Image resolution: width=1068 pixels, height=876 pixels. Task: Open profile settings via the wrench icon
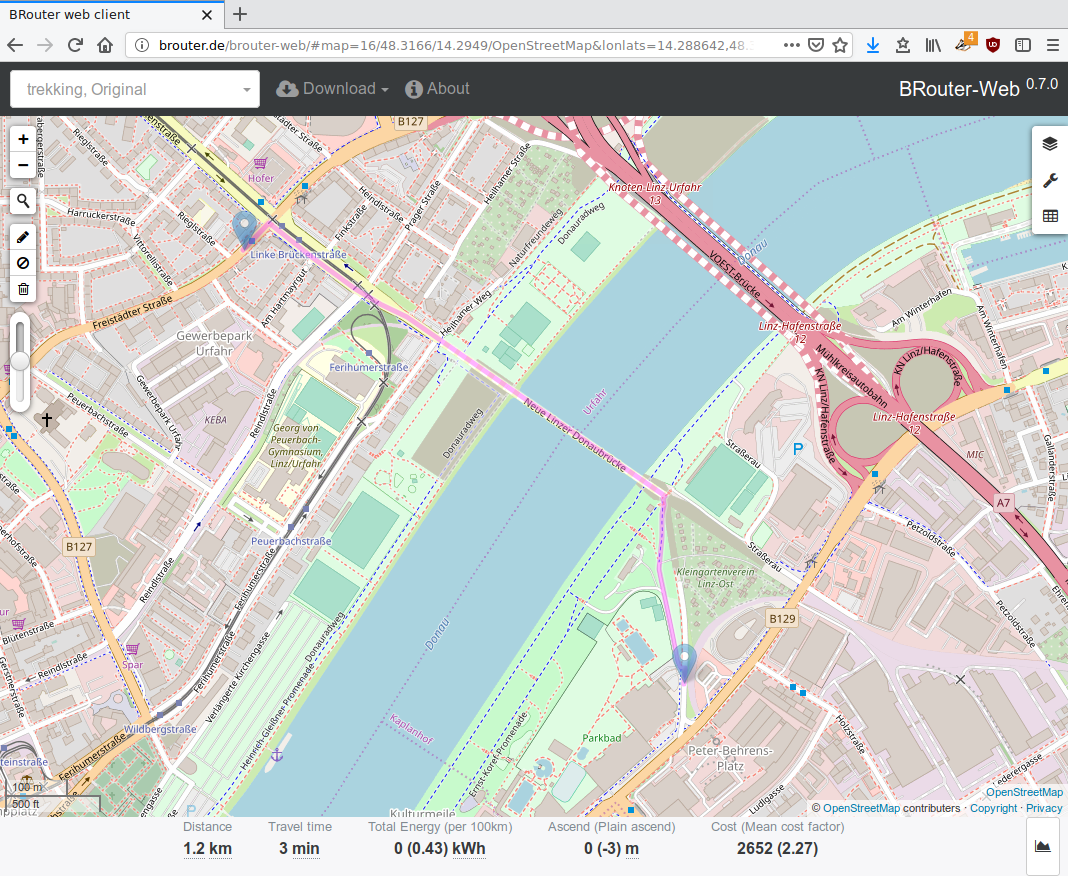pos(1049,181)
